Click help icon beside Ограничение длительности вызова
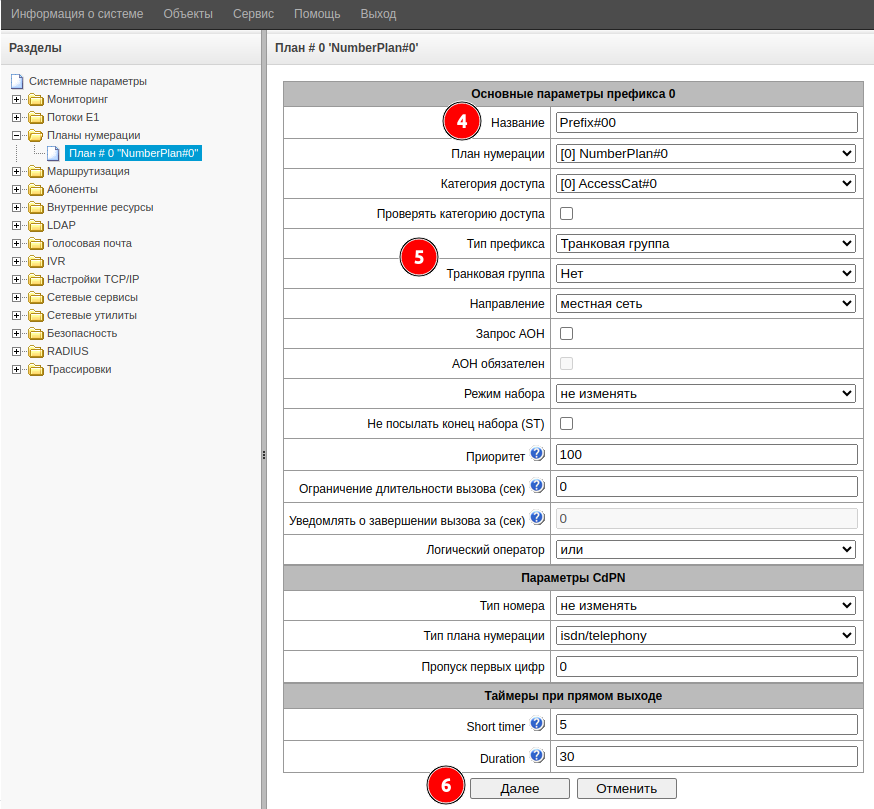This screenshot has width=874, height=809. point(537,486)
